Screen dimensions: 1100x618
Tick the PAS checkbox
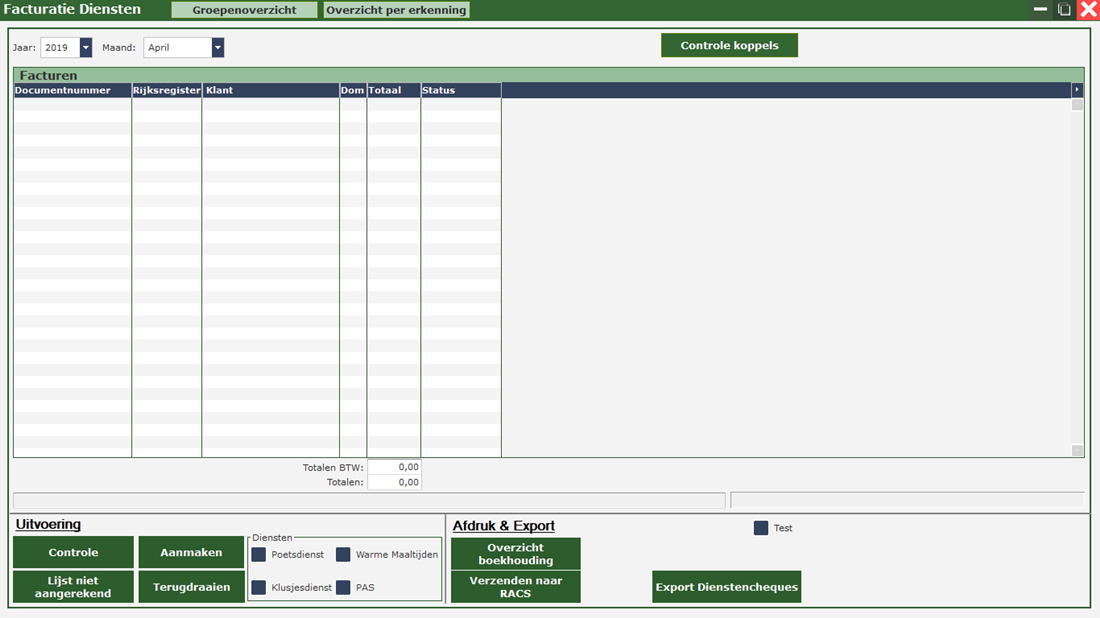coord(343,588)
